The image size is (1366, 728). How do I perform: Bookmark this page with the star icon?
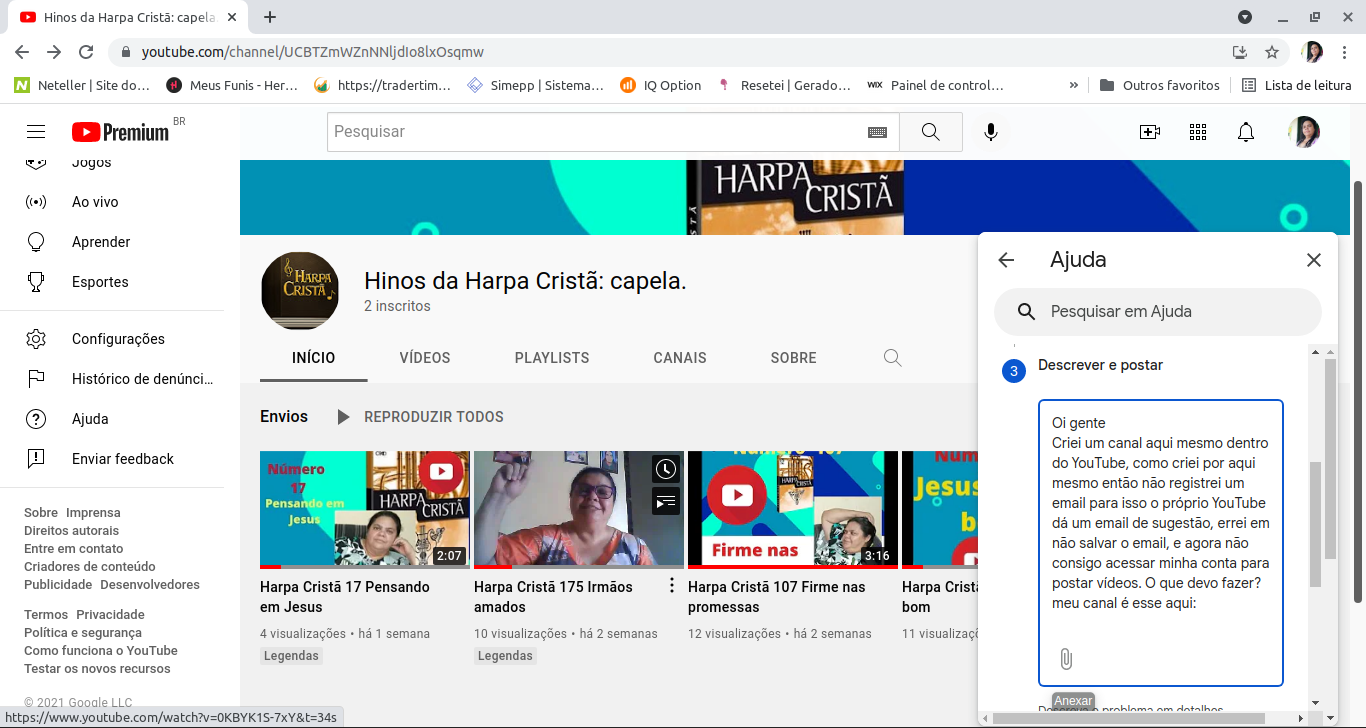[x=1272, y=52]
